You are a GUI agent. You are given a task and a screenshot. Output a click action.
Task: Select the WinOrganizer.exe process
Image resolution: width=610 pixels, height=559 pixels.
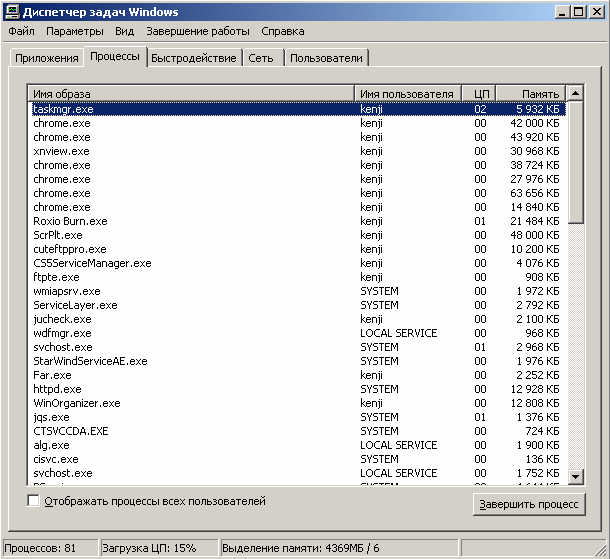pos(298,403)
